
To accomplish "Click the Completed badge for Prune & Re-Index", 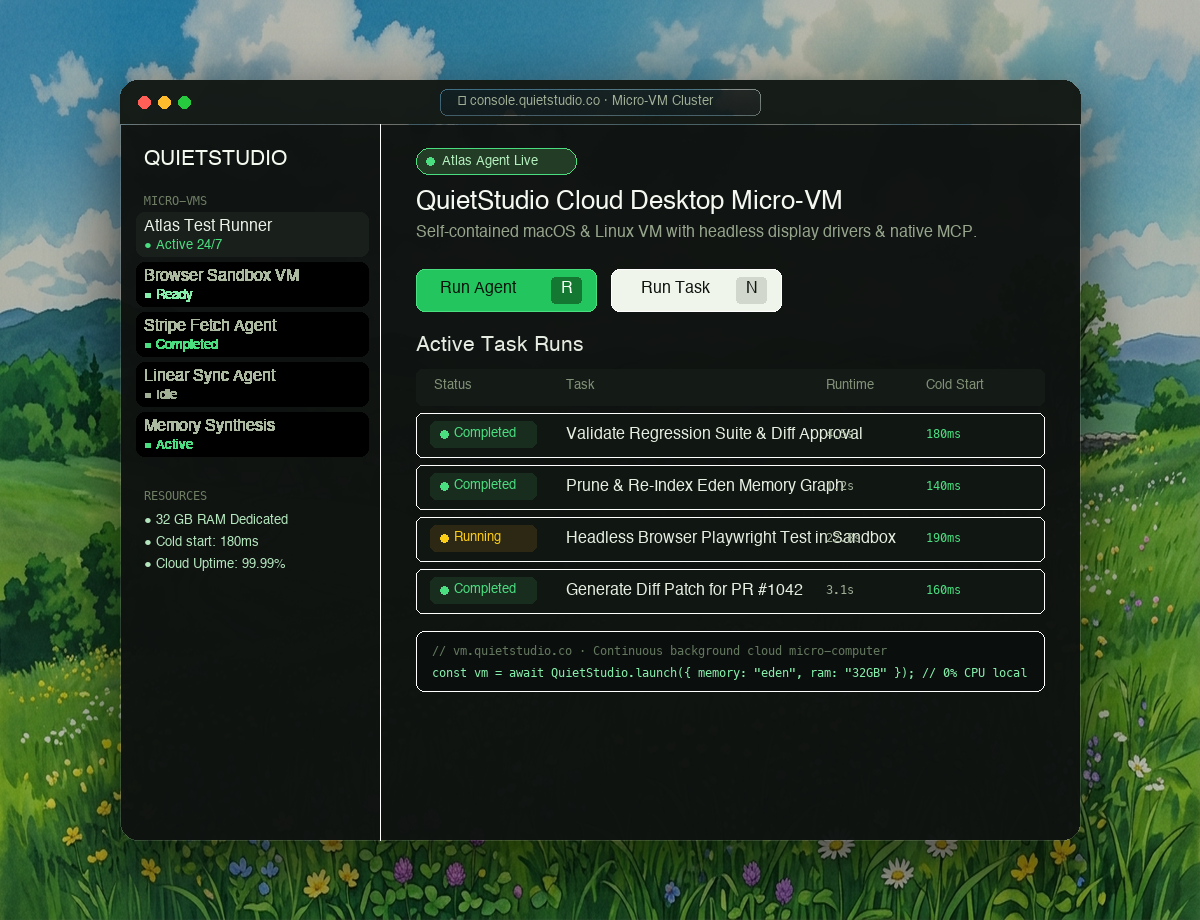I will [483, 486].
